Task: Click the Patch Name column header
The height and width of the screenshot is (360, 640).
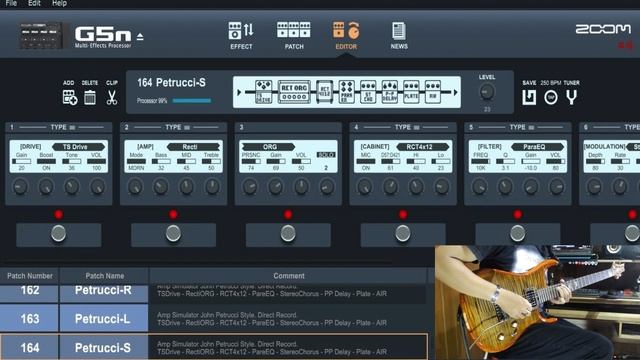Action: tap(104, 276)
